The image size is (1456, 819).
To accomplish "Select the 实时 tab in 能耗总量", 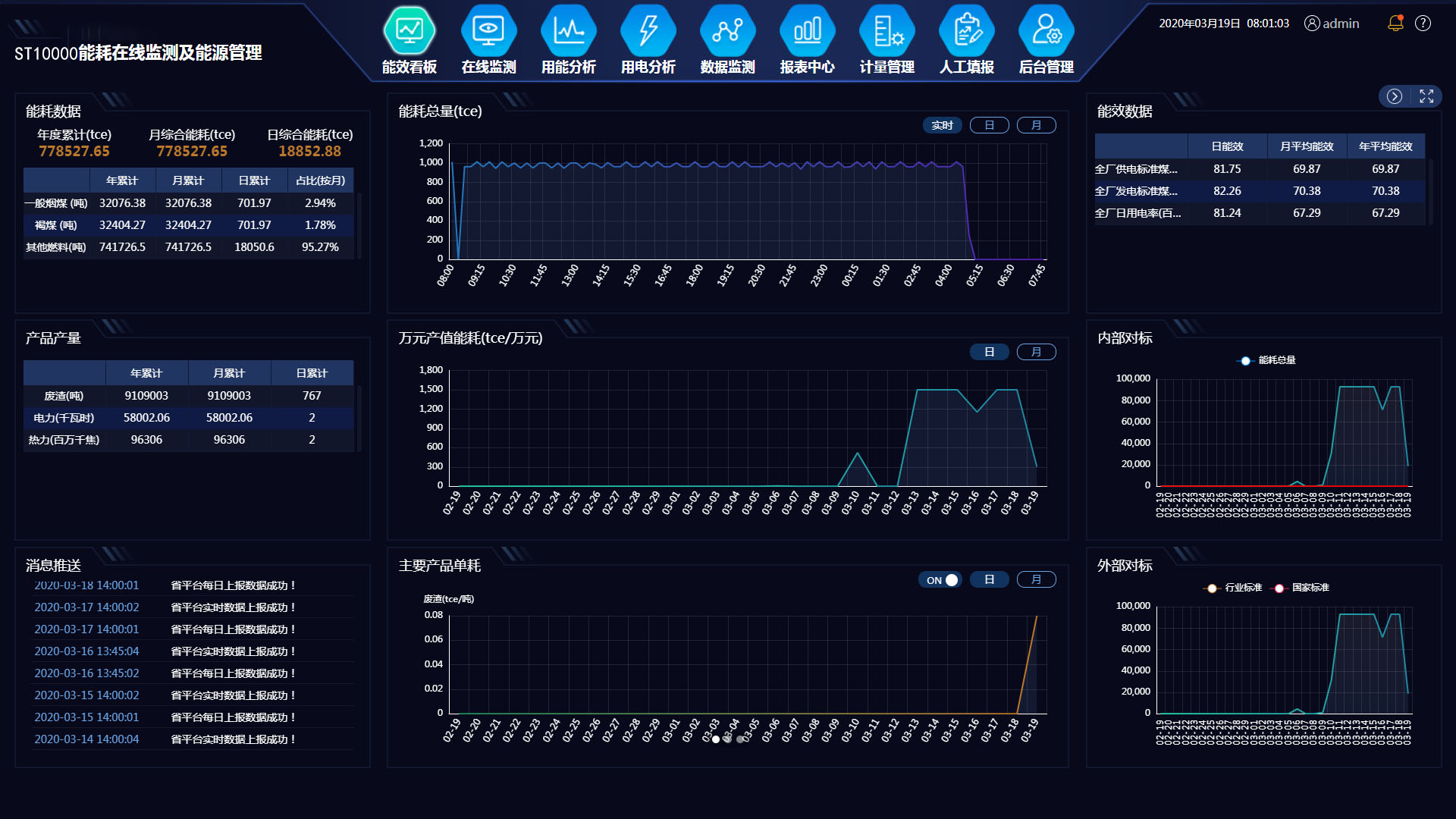I will (943, 125).
